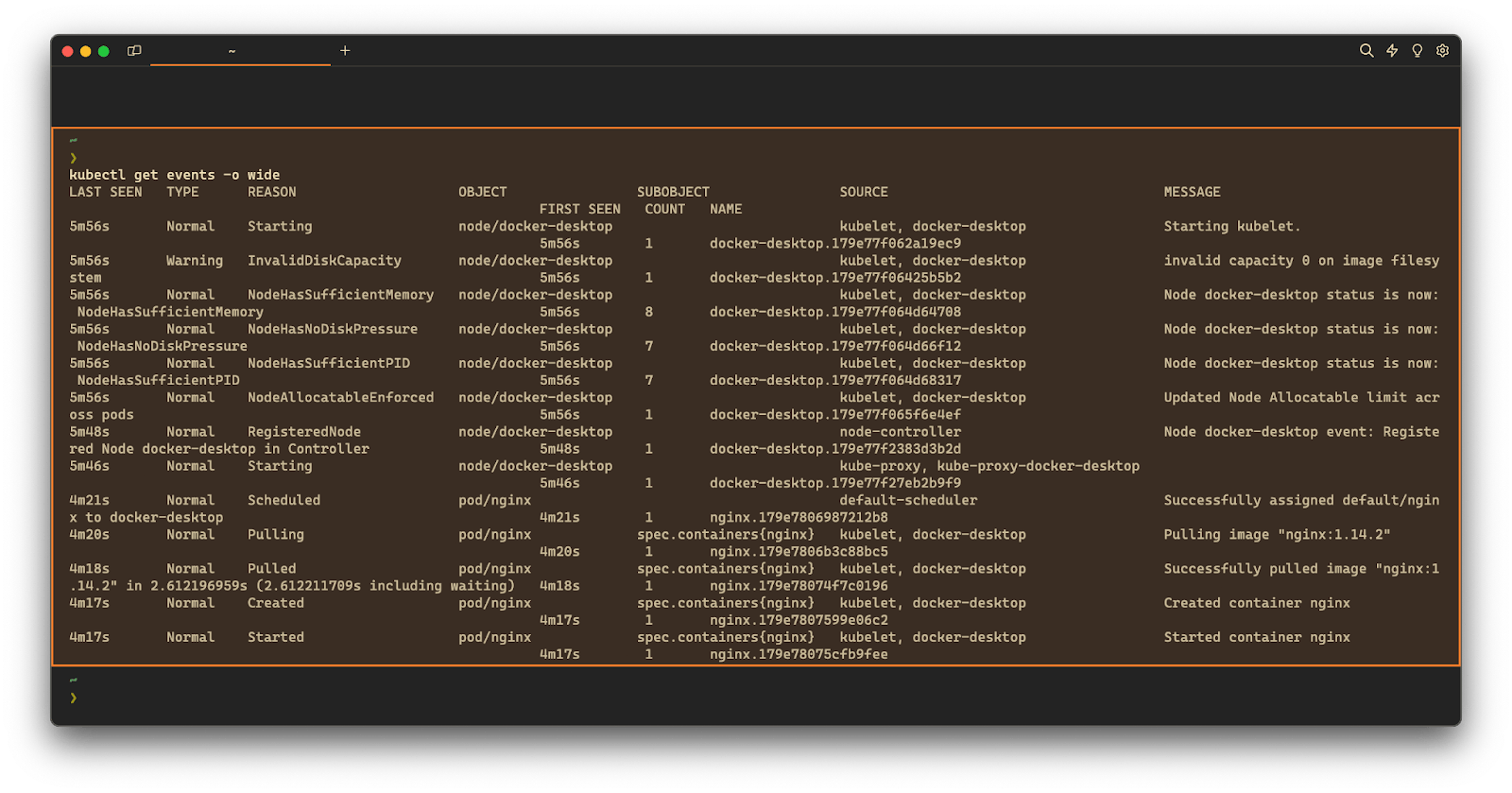1512x793 pixels.
Task: Open the settings gear icon
Action: coord(1443,51)
